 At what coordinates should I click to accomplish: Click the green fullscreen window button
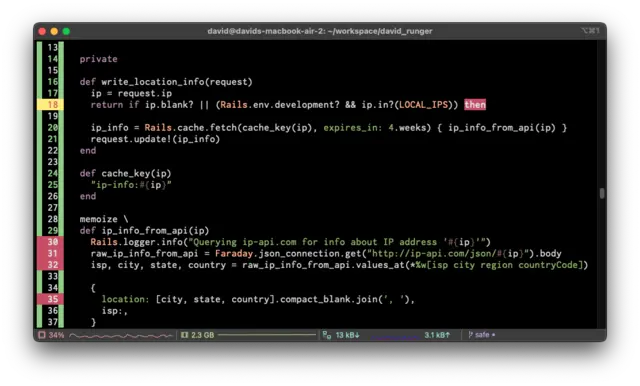(x=66, y=31)
